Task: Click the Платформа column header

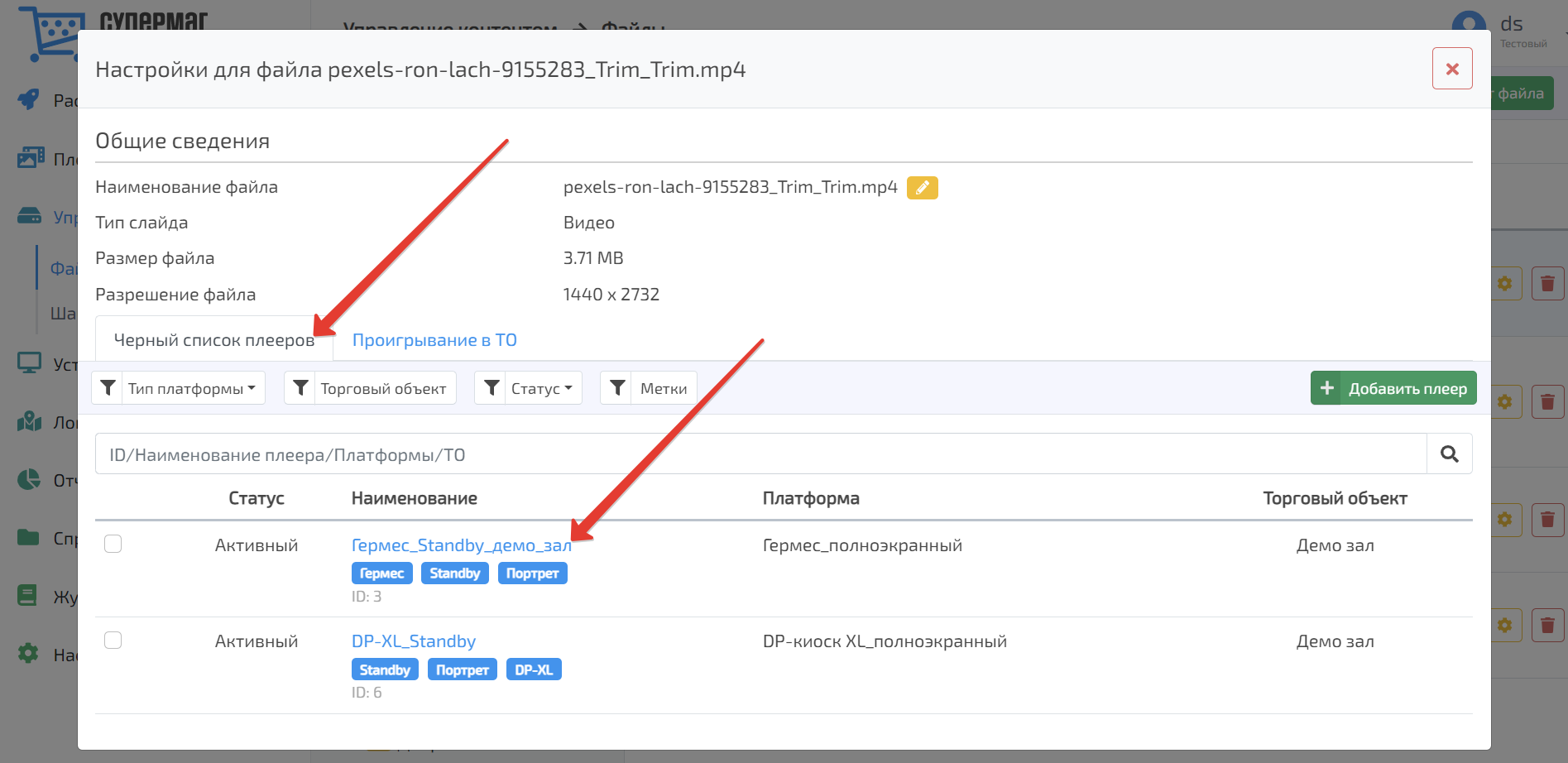Action: coord(811,498)
